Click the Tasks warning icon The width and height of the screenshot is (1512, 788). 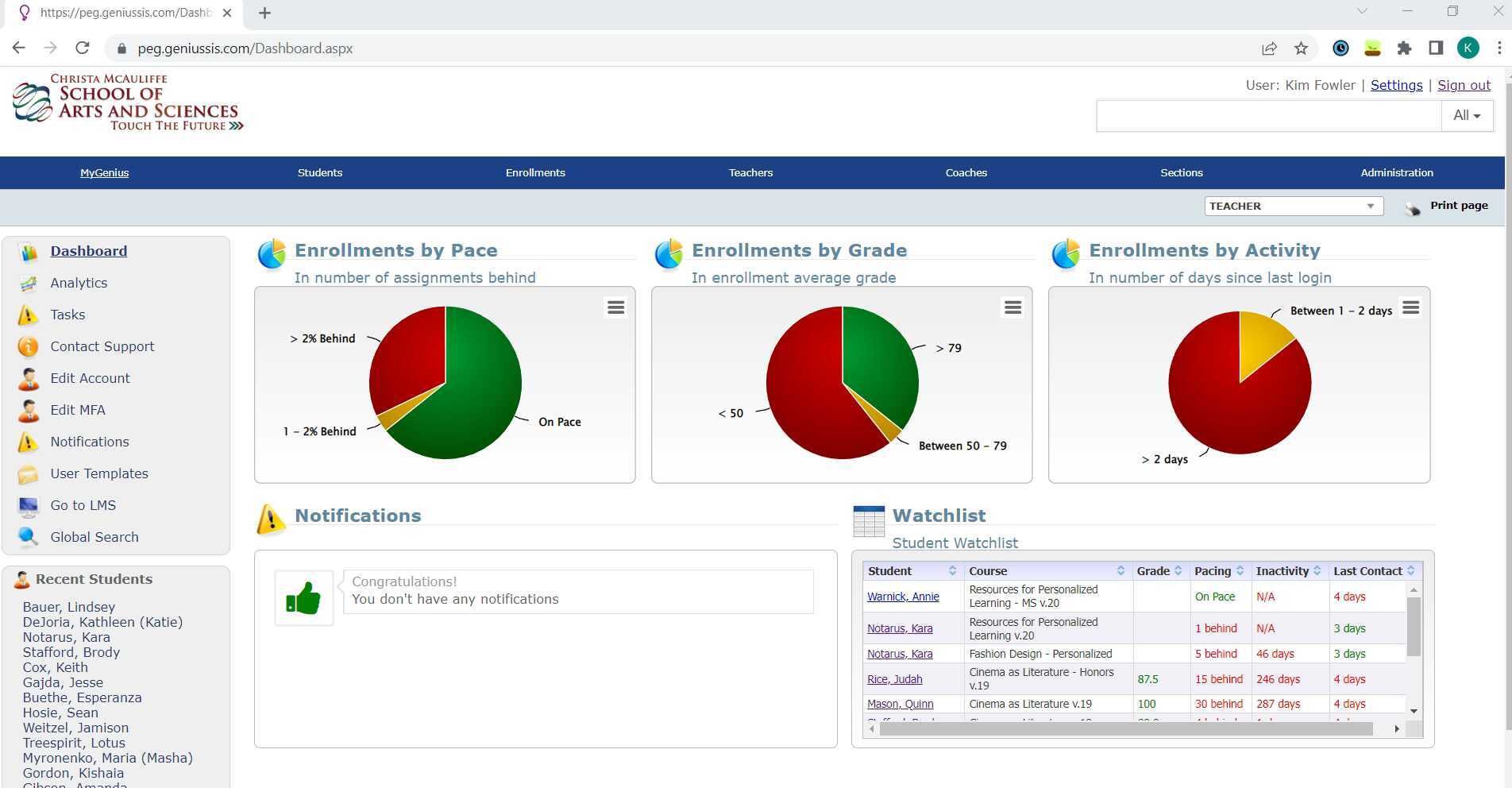pos(28,315)
